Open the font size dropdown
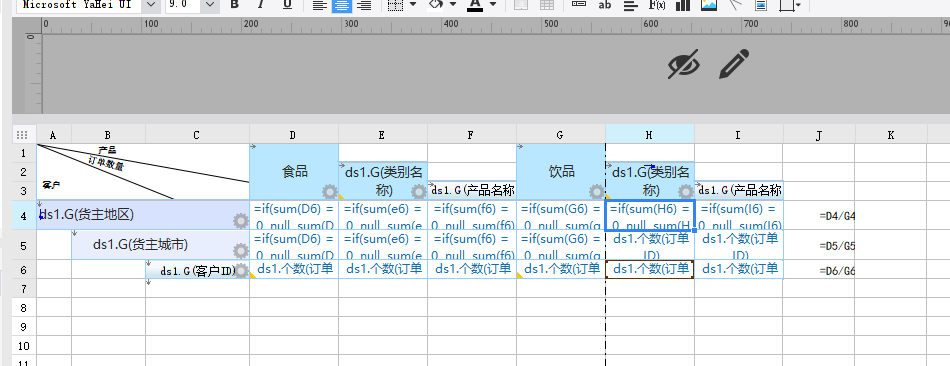Screen dimensions: 950x366 click(x=210, y=5)
